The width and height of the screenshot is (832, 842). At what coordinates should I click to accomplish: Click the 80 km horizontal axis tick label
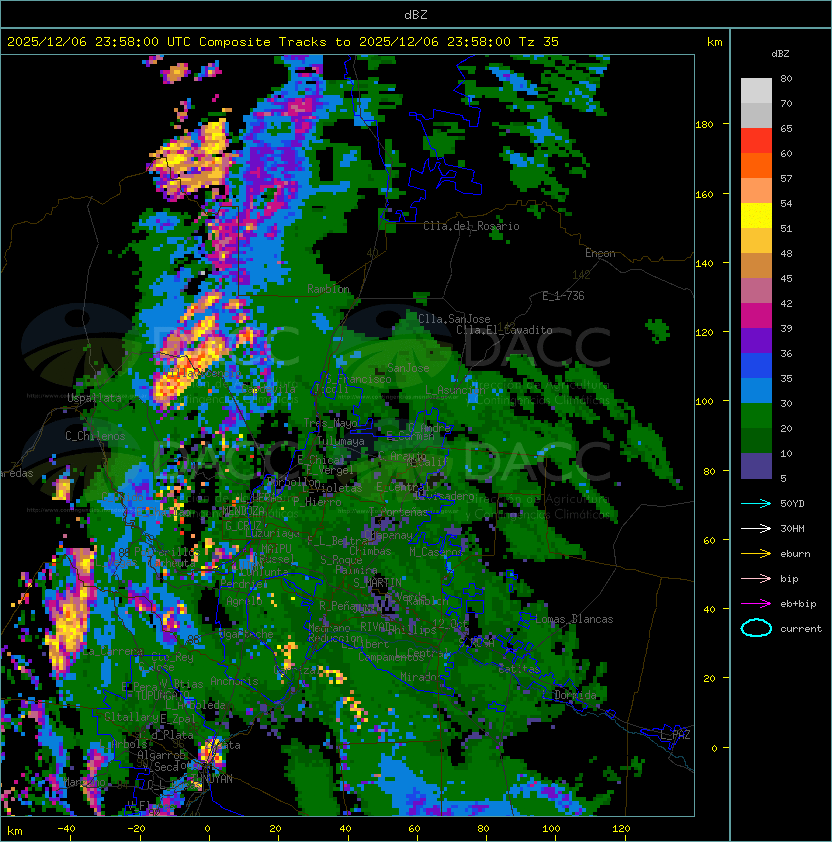(x=483, y=829)
